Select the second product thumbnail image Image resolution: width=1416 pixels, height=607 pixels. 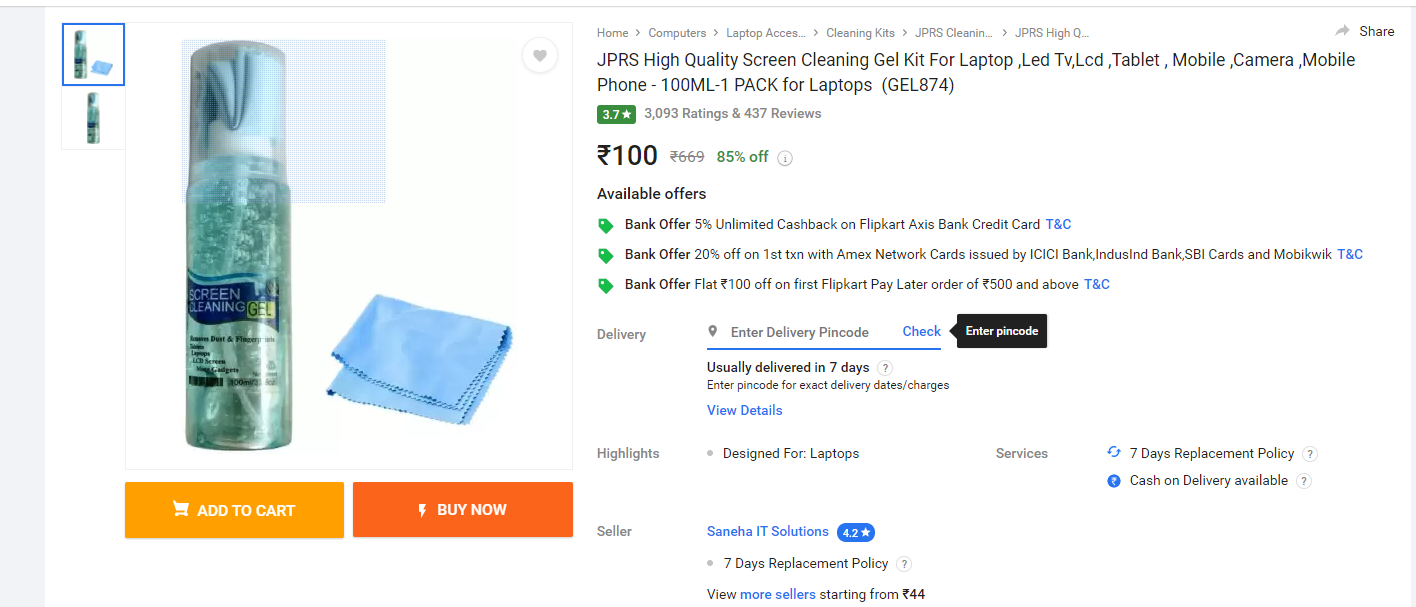pos(93,119)
